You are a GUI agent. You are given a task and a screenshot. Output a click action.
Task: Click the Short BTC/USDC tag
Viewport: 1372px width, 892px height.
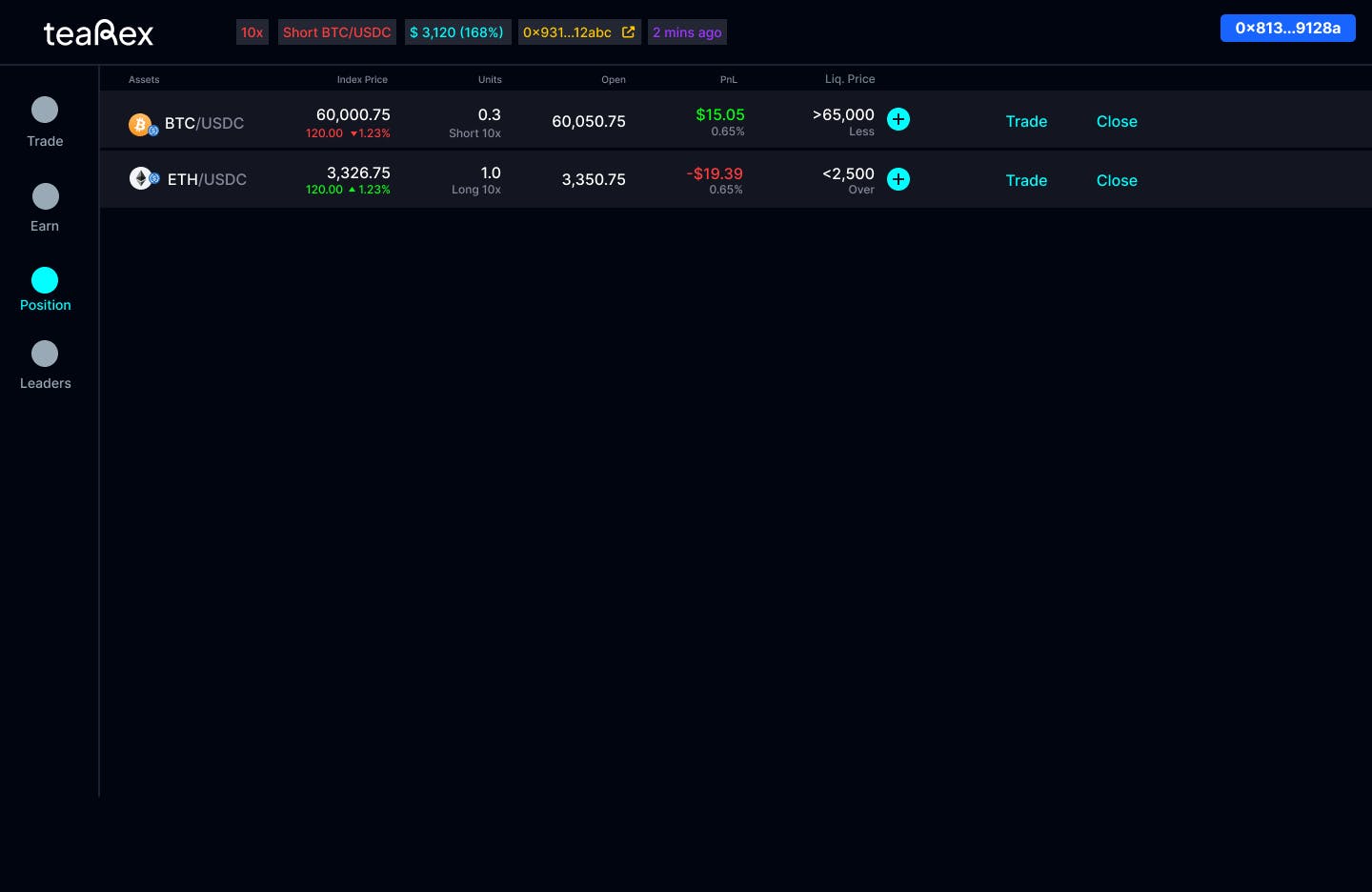click(x=337, y=32)
